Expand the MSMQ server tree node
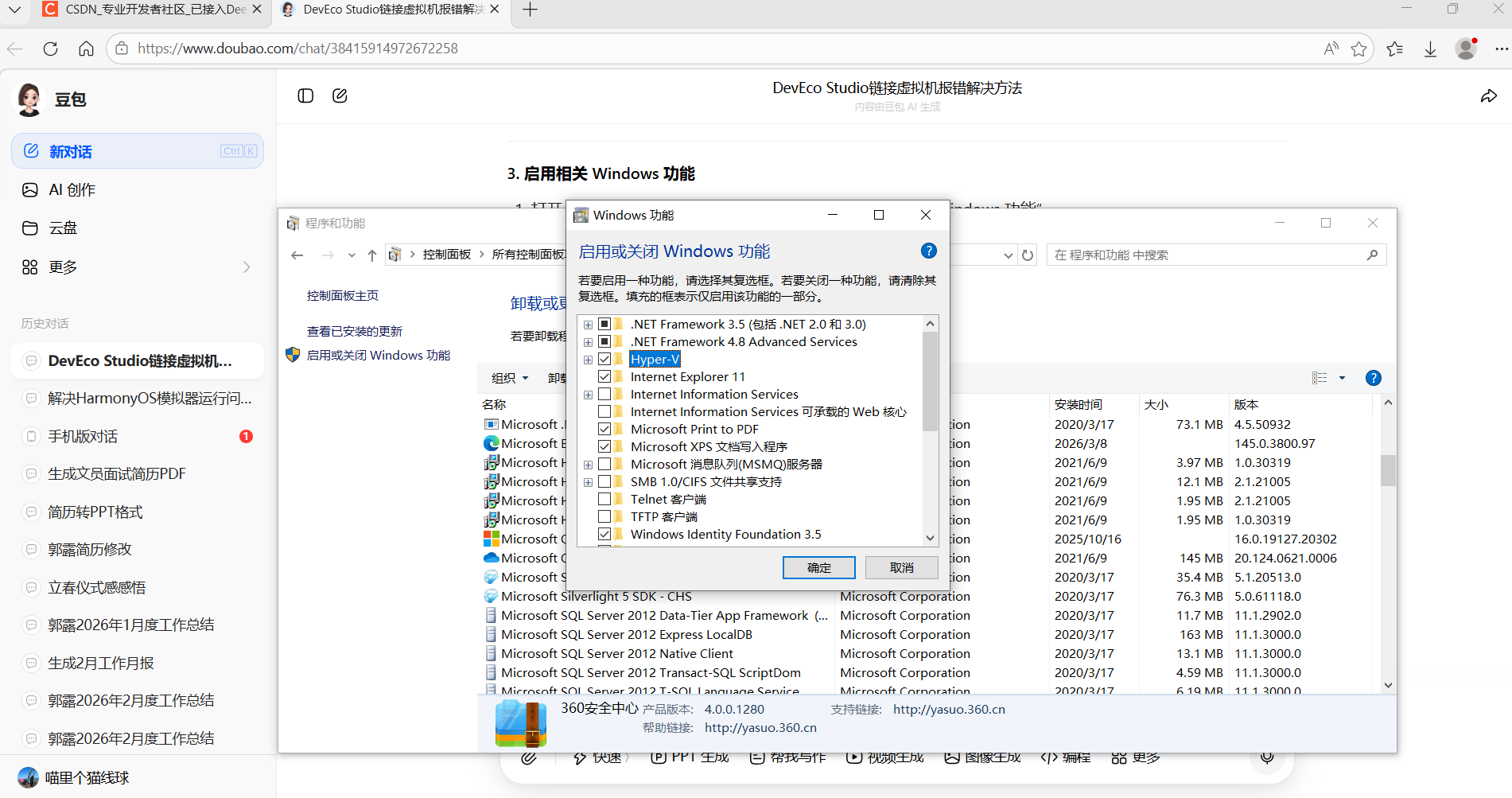 point(588,465)
